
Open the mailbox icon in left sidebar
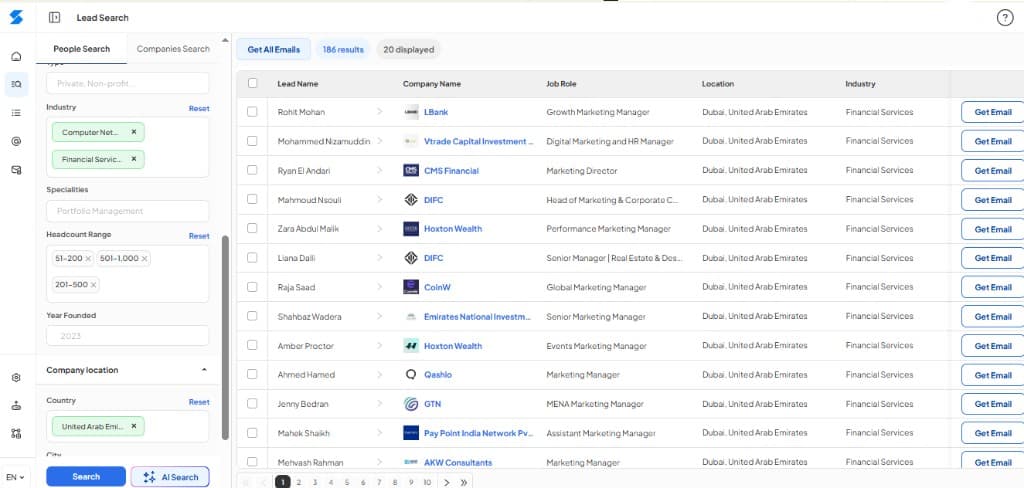point(17,170)
